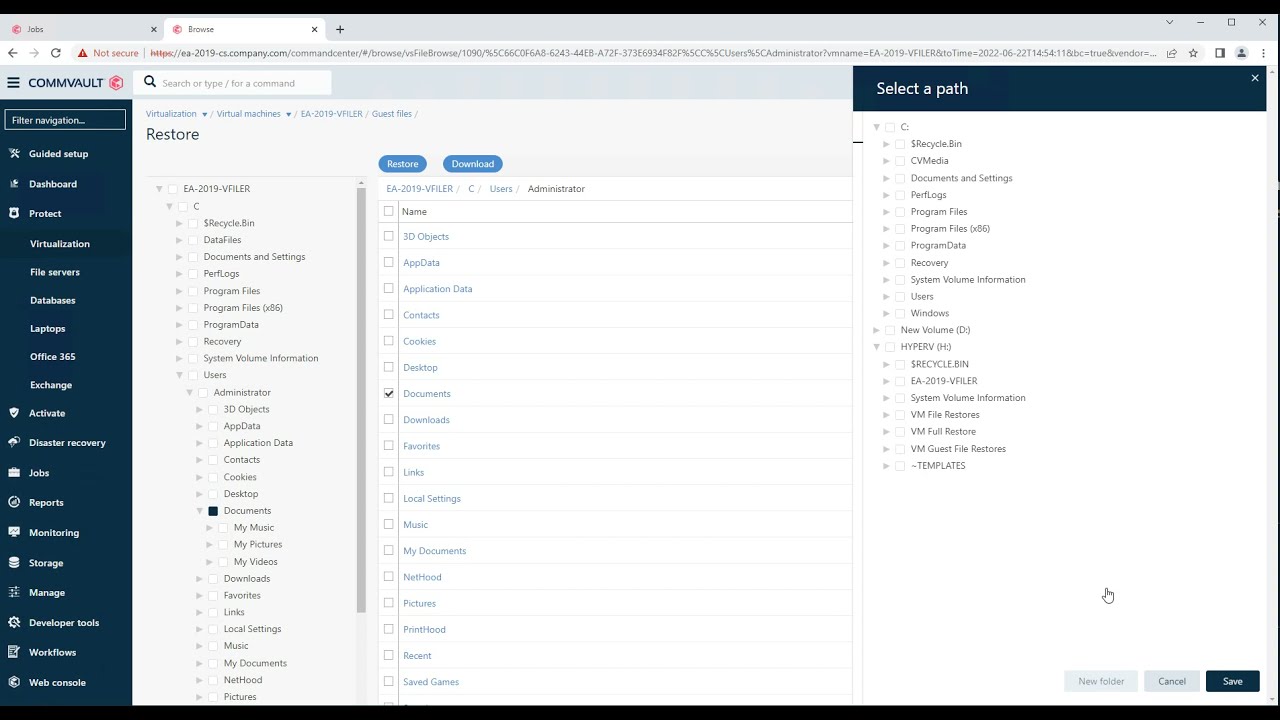Share this page from address bar

tap(1171, 53)
